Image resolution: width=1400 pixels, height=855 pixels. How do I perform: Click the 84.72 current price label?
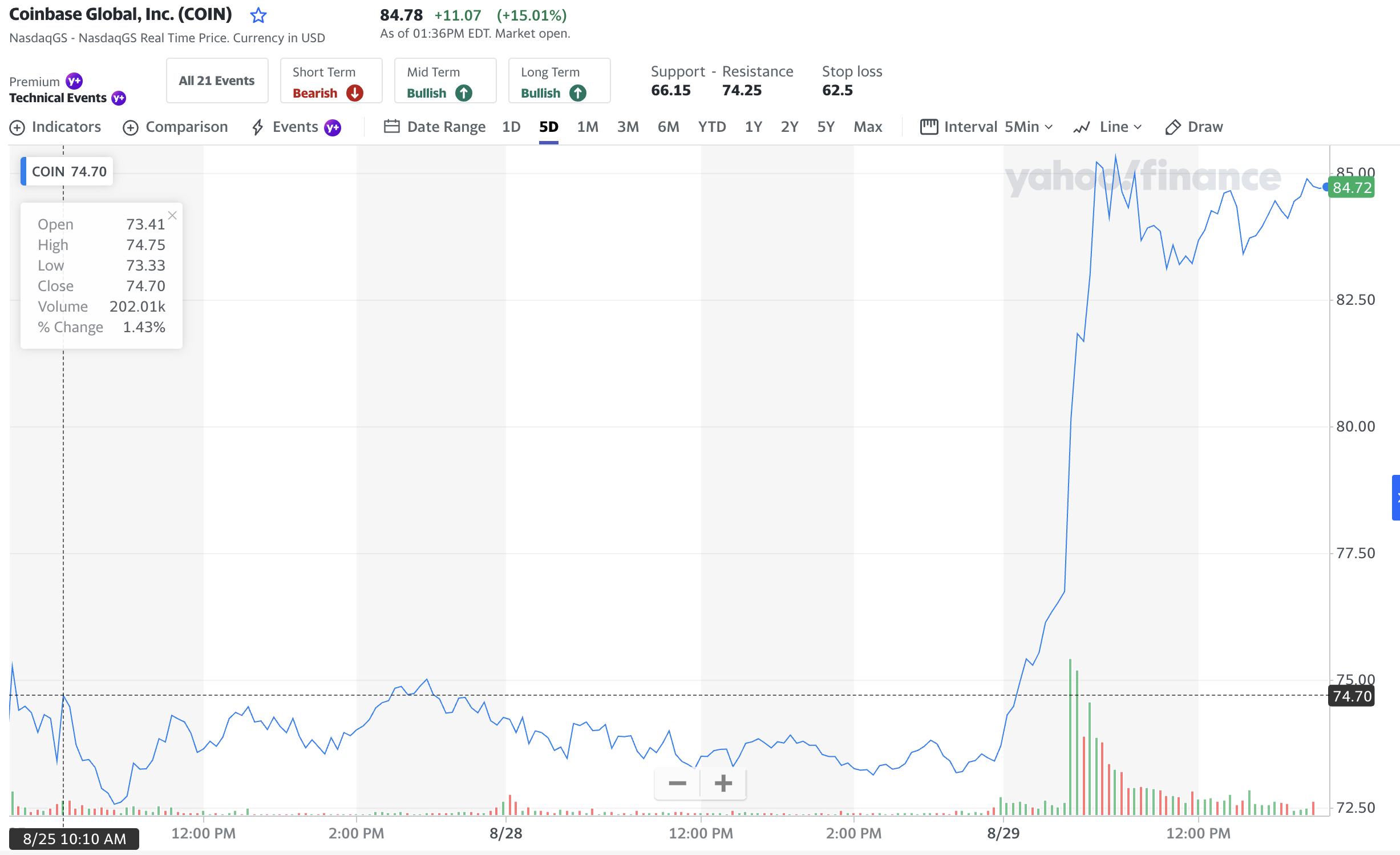[1352, 188]
